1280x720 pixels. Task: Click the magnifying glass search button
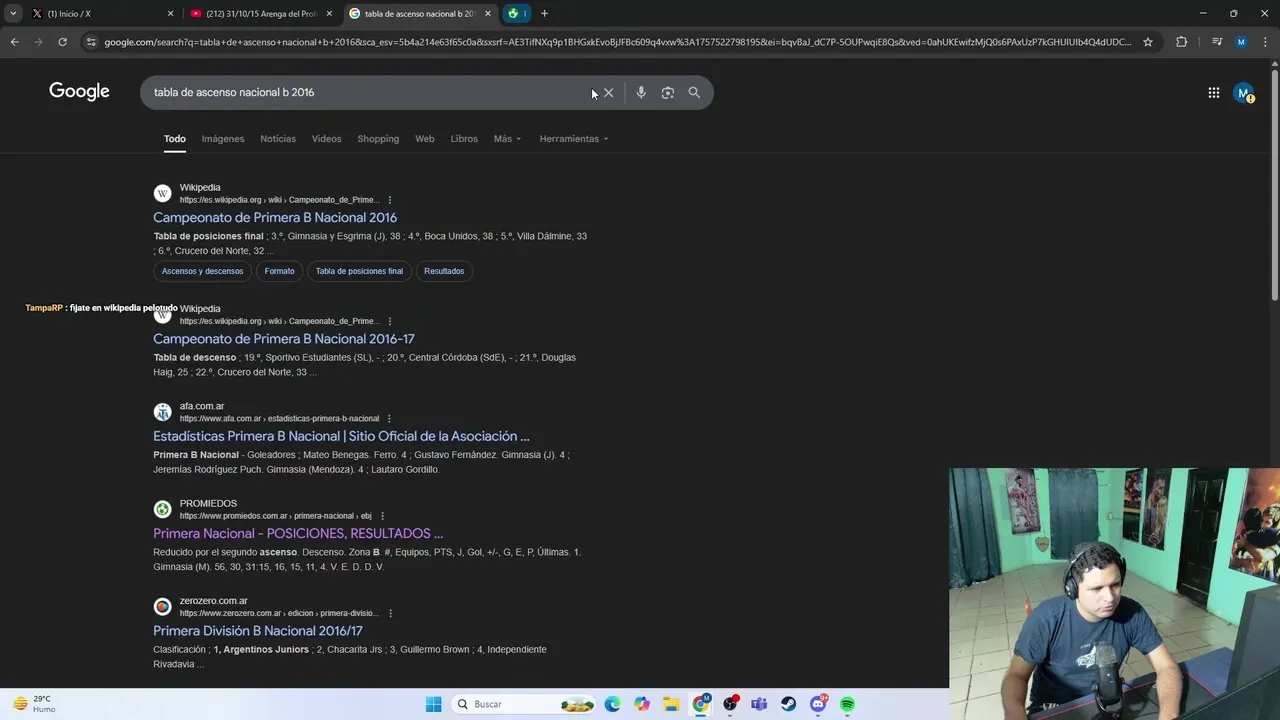coord(694,92)
